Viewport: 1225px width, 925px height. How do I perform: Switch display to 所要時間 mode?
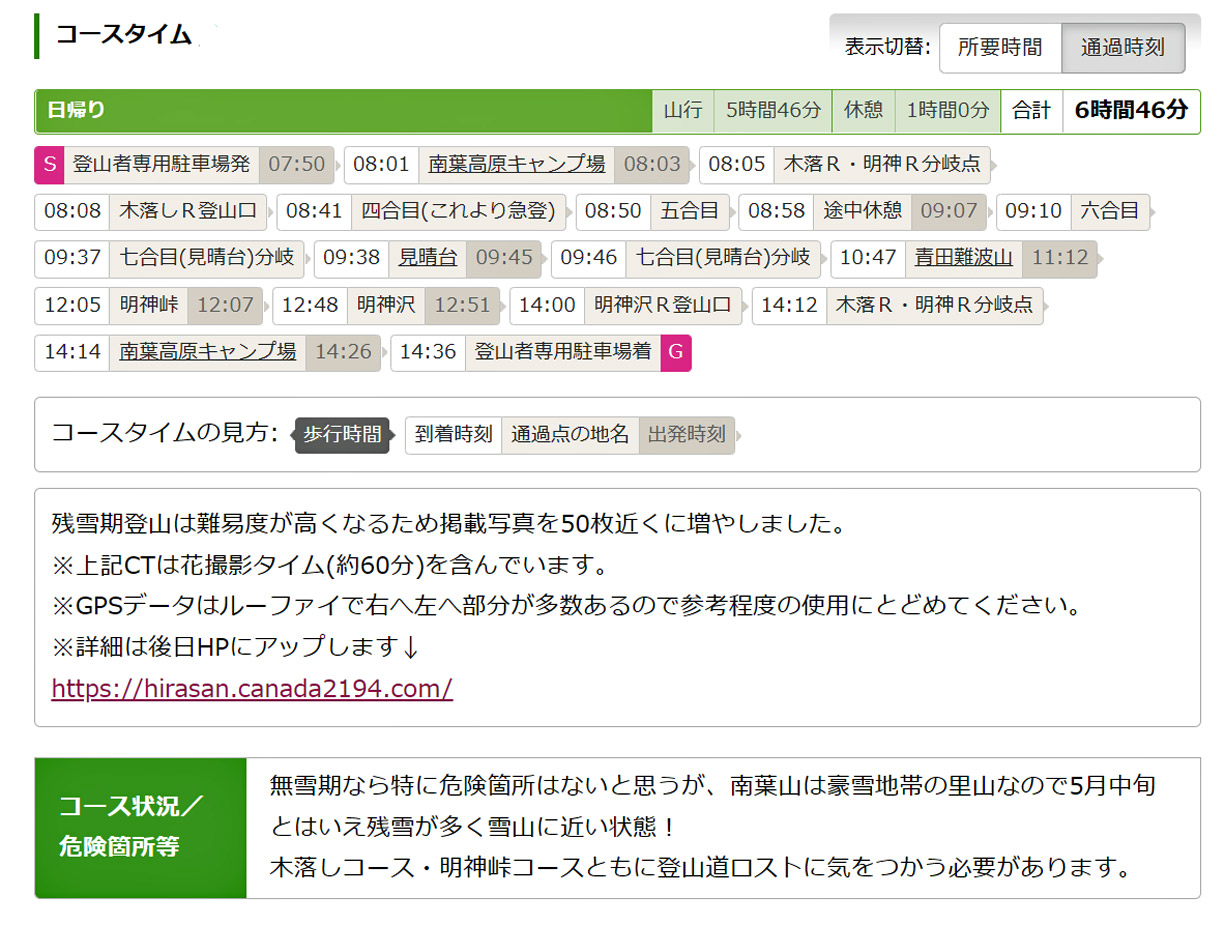(999, 47)
